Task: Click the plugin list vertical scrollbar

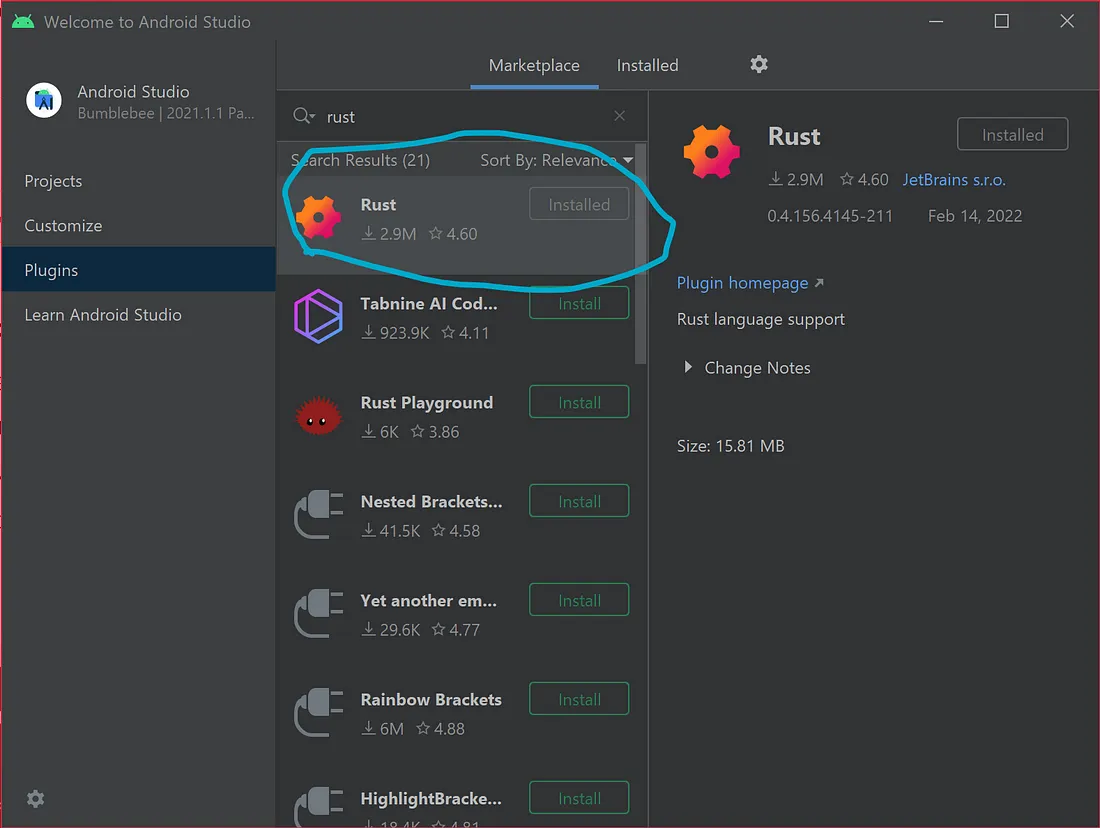Action: point(640,254)
